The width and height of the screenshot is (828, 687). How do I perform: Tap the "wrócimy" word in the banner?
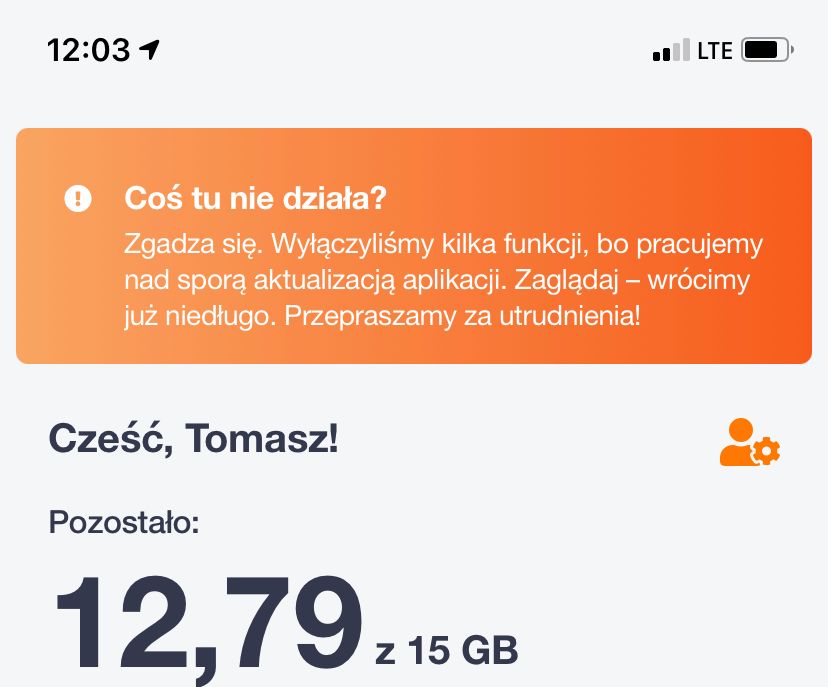coord(699,281)
